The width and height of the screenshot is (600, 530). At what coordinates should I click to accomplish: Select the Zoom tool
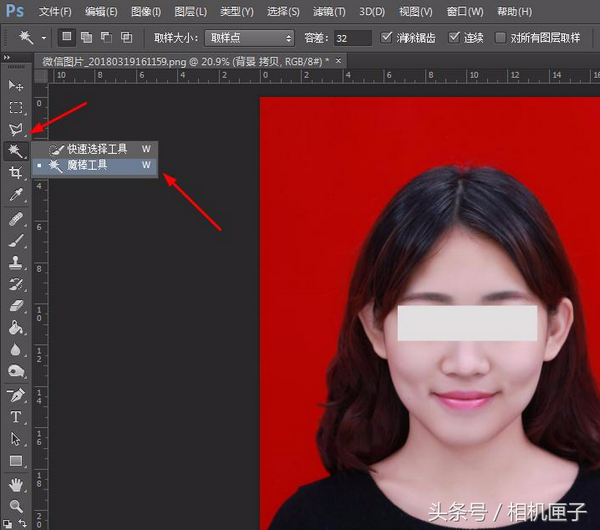16,506
